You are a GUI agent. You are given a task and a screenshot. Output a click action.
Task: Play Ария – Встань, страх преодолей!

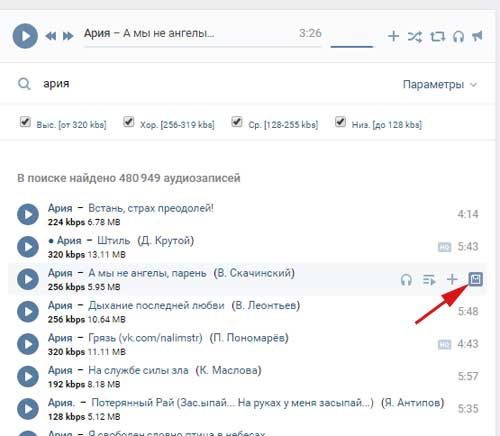coord(28,214)
